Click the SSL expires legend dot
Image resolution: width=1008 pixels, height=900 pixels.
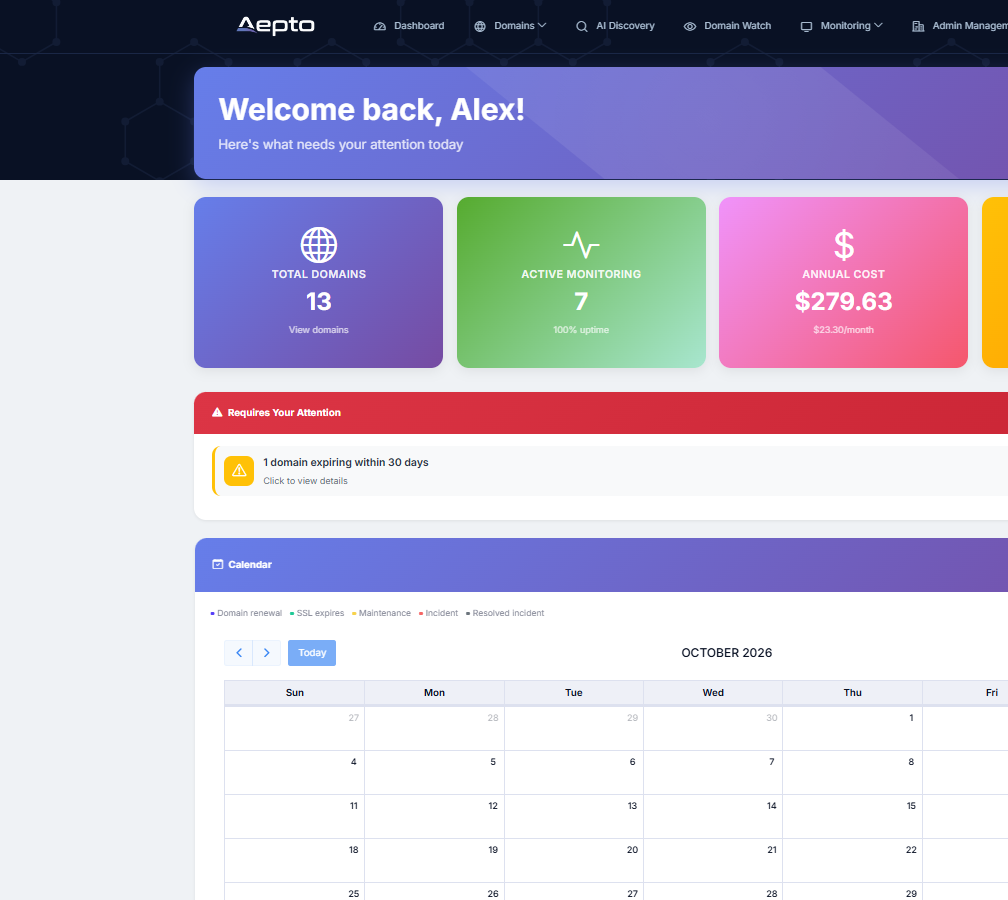[292, 613]
